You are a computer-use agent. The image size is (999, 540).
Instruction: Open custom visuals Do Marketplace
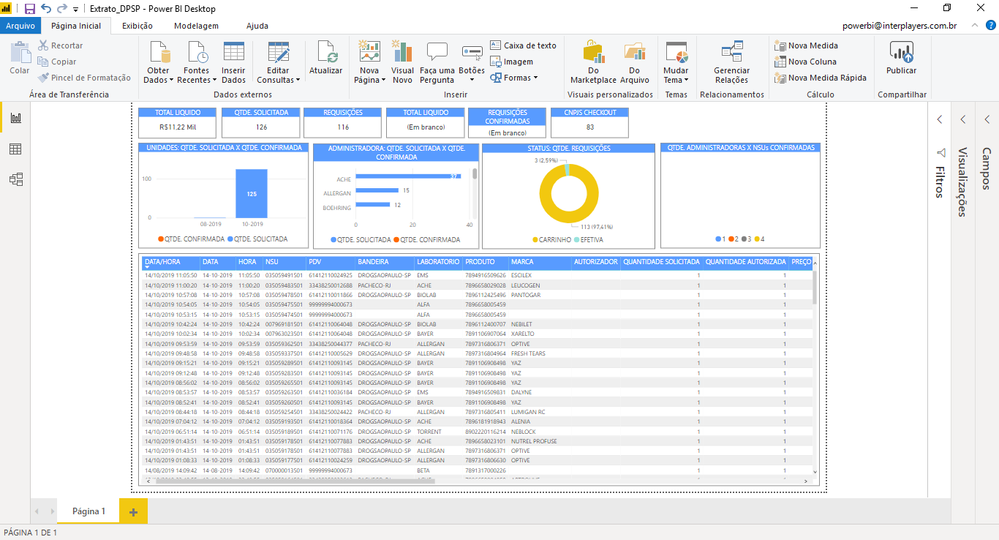tap(593, 62)
